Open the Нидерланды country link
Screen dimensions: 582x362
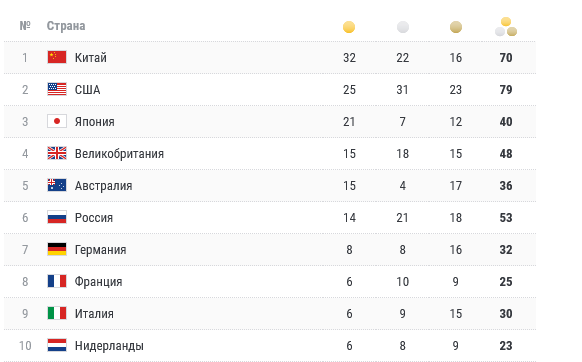[x=109, y=346]
